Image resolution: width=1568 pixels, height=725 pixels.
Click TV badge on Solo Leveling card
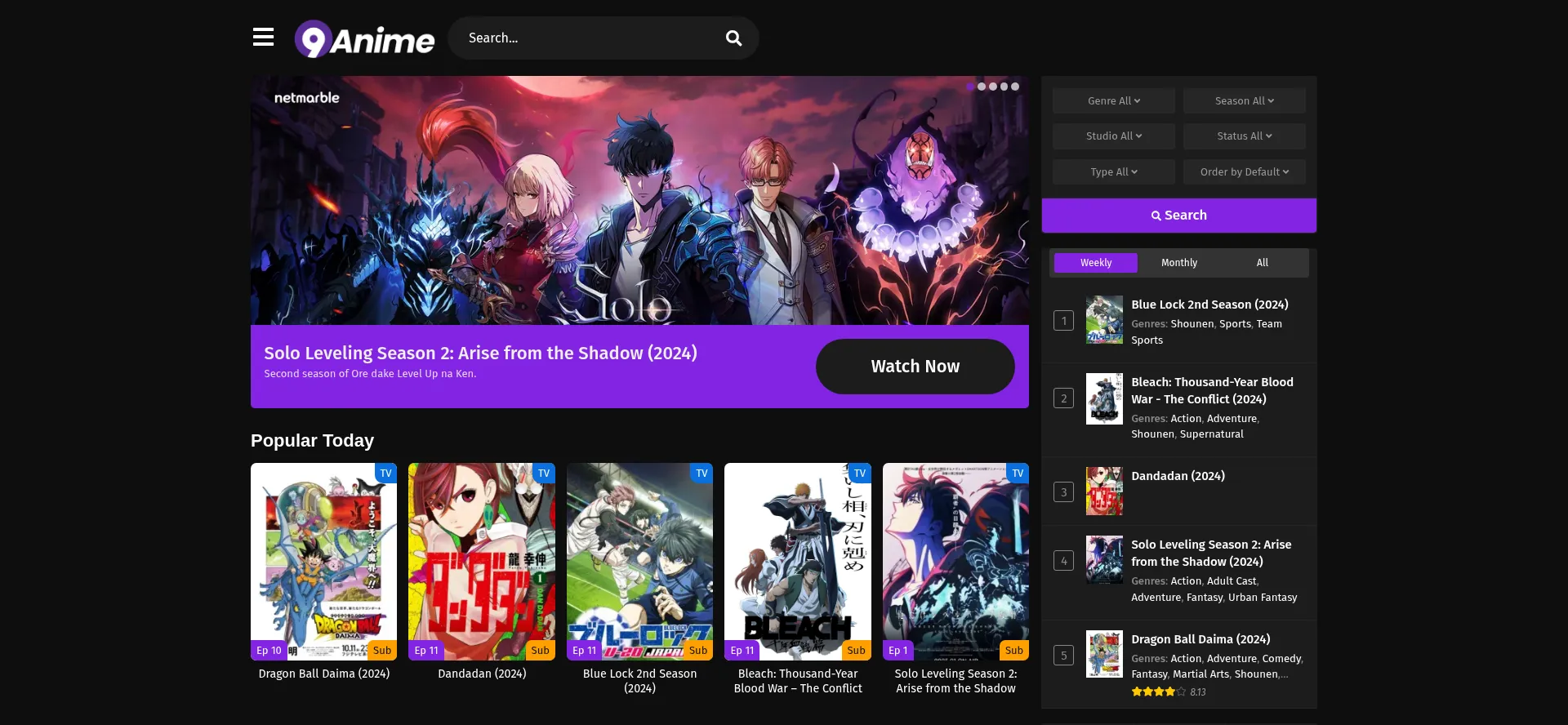(x=1018, y=474)
